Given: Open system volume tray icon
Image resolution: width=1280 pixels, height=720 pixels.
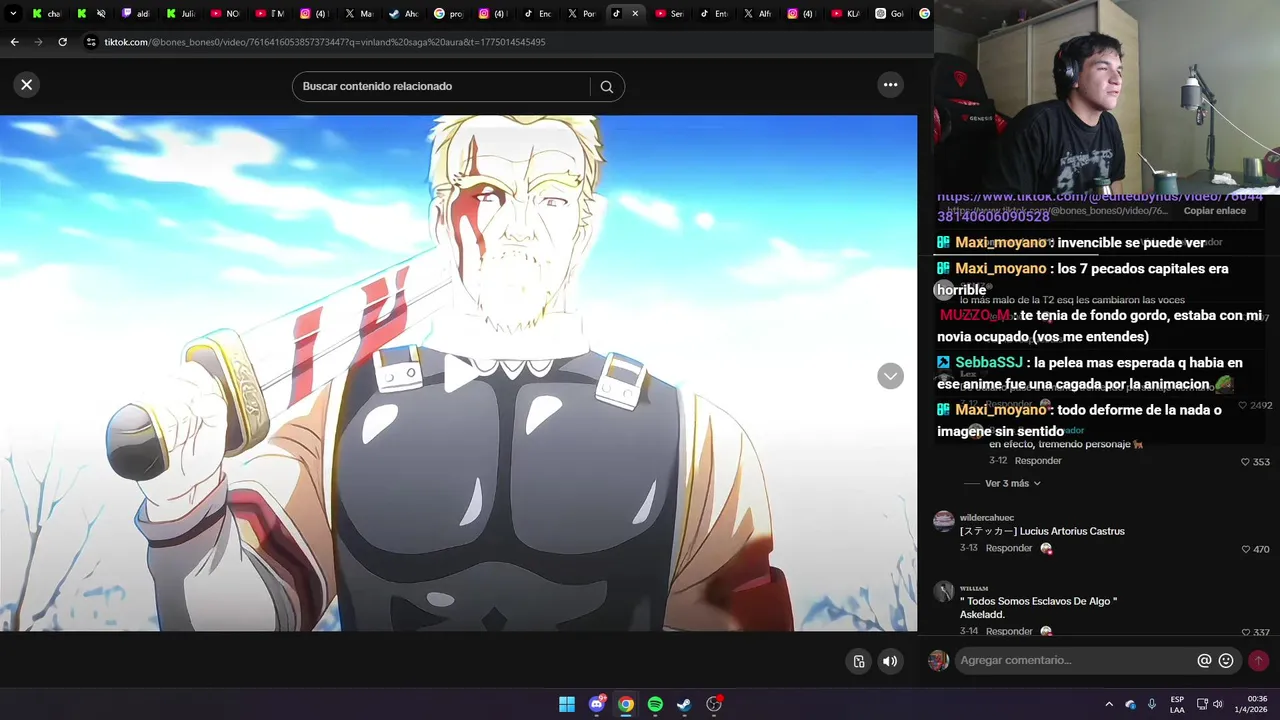Looking at the screenshot, I should click(1218, 704).
